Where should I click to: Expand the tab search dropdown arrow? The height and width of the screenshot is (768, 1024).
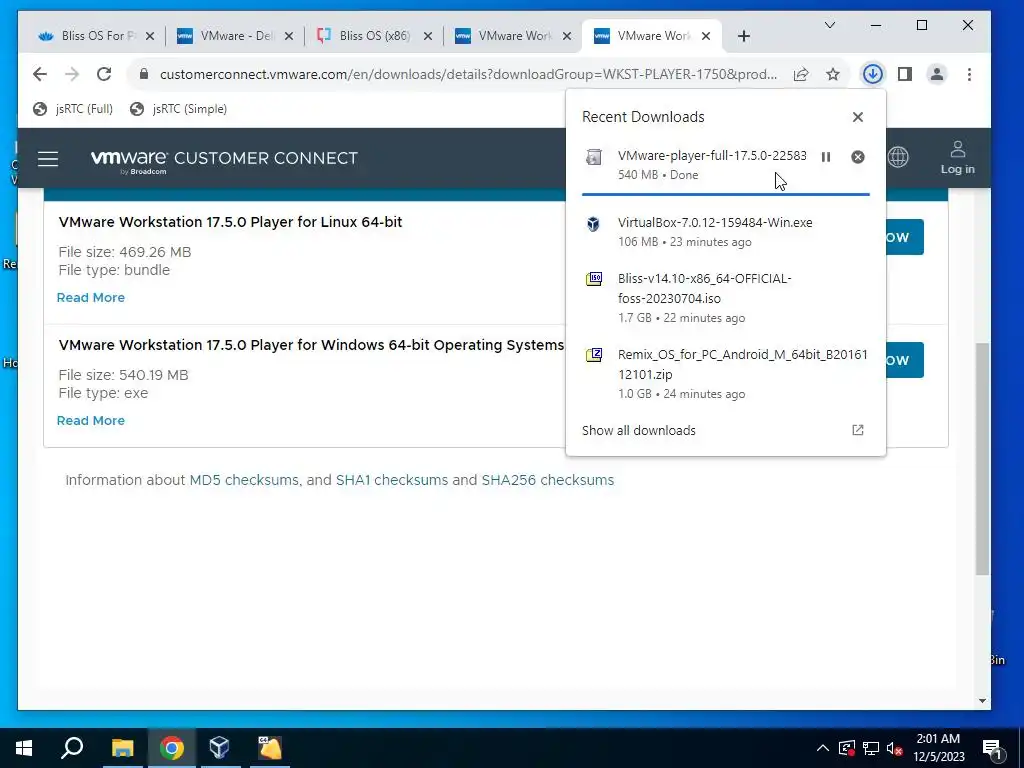pos(829,25)
